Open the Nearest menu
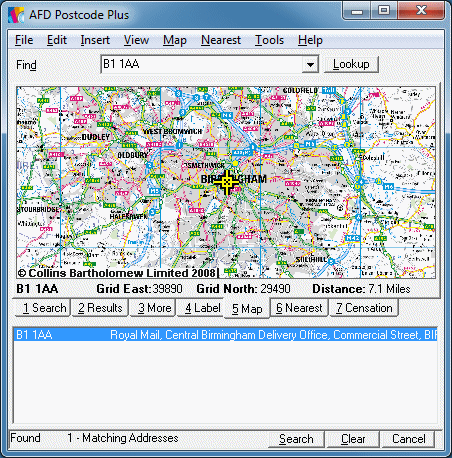 pyautogui.click(x=221, y=40)
